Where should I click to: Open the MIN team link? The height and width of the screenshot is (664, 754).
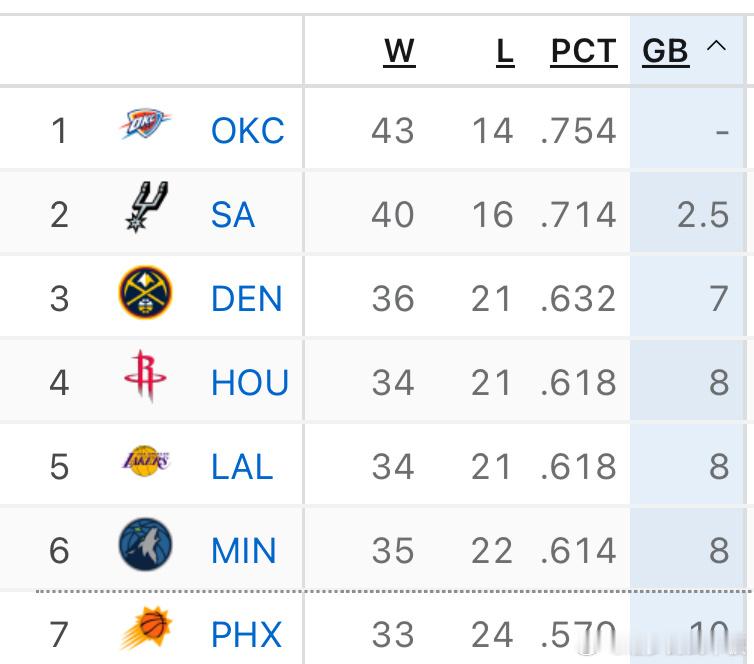click(243, 550)
